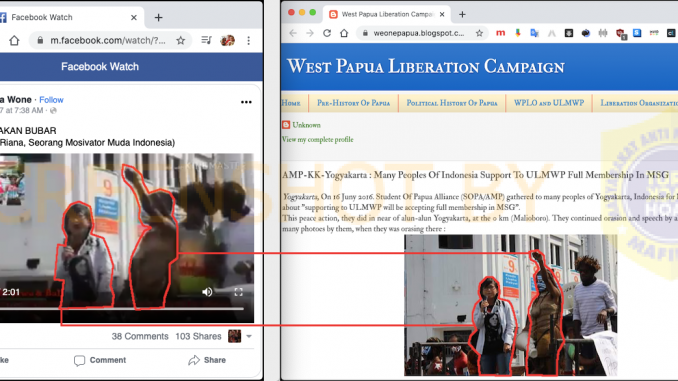Open Chrome three-dot menu in Facebook window
The width and height of the screenshot is (678, 381).
(x=248, y=41)
